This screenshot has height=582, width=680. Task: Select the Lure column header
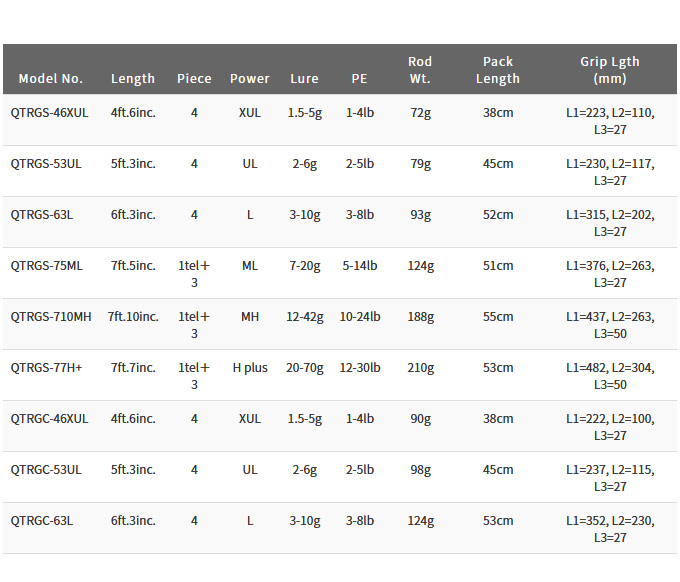[x=304, y=78]
